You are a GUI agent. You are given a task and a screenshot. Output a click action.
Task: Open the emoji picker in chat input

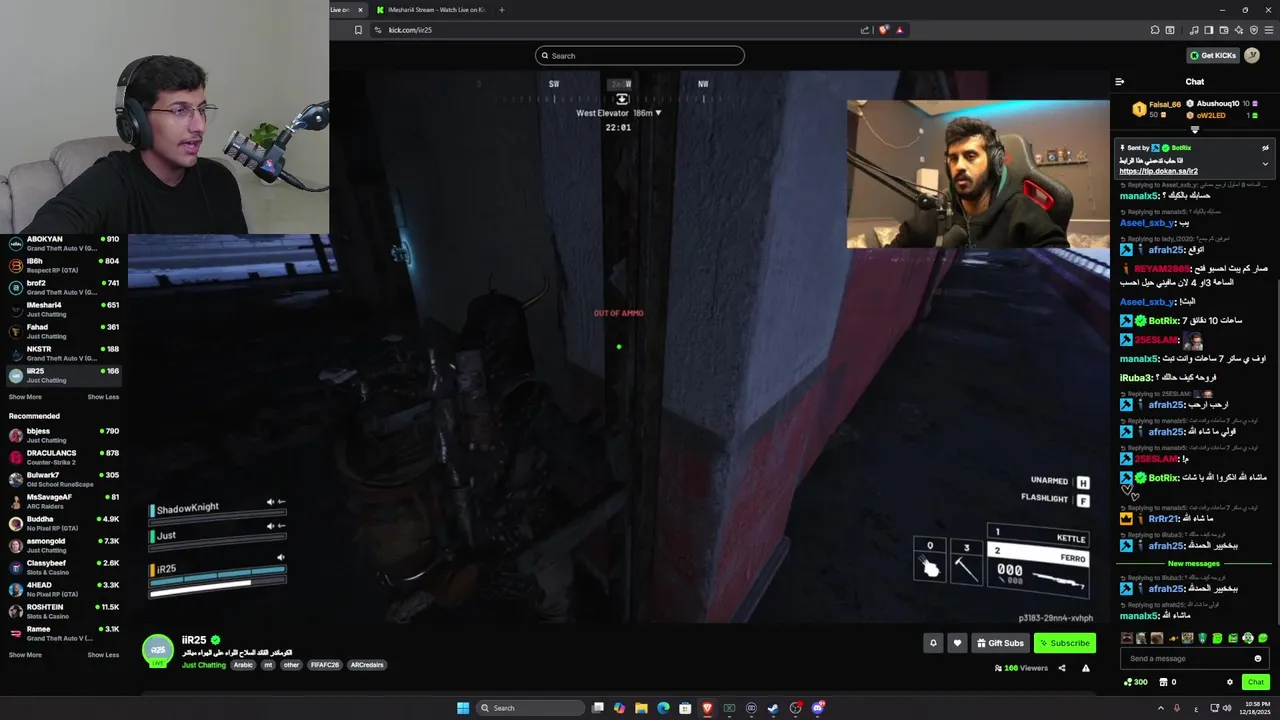pyautogui.click(x=1258, y=659)
